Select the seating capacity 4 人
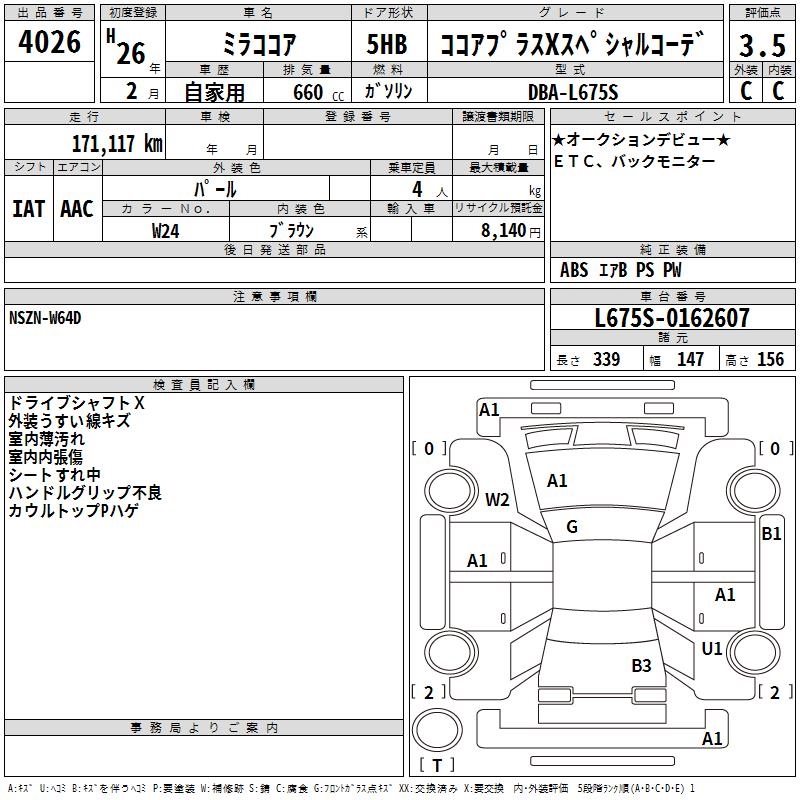This screenshot has height=800, width=800. pyautogui.click(x=430, y=189)
